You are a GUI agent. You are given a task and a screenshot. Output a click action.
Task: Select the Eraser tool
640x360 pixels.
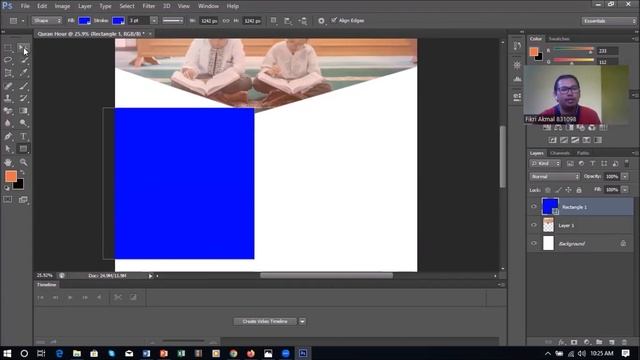(x=8, y=111)
